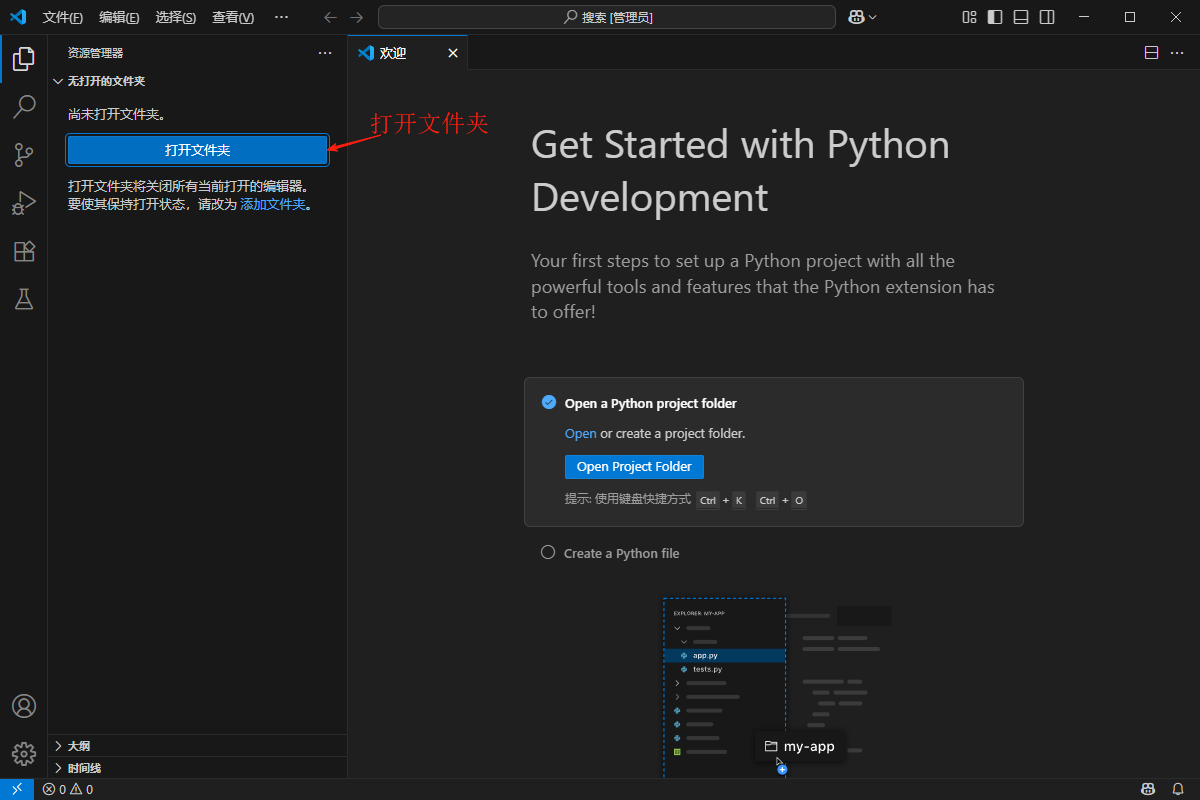Select the Create a Python file step
Viewport: 1200px width, 800px height.
[621, 553]
